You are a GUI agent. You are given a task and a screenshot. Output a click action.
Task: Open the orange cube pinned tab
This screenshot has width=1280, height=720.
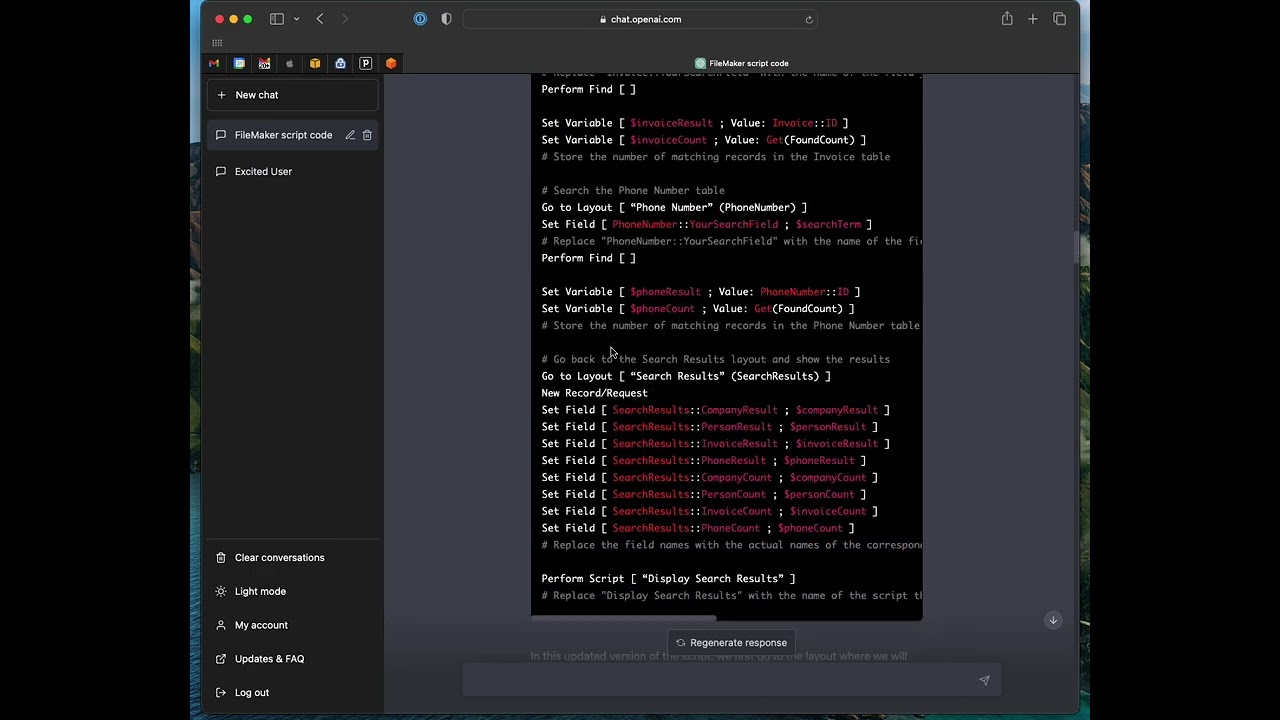[x=391, y=63]
